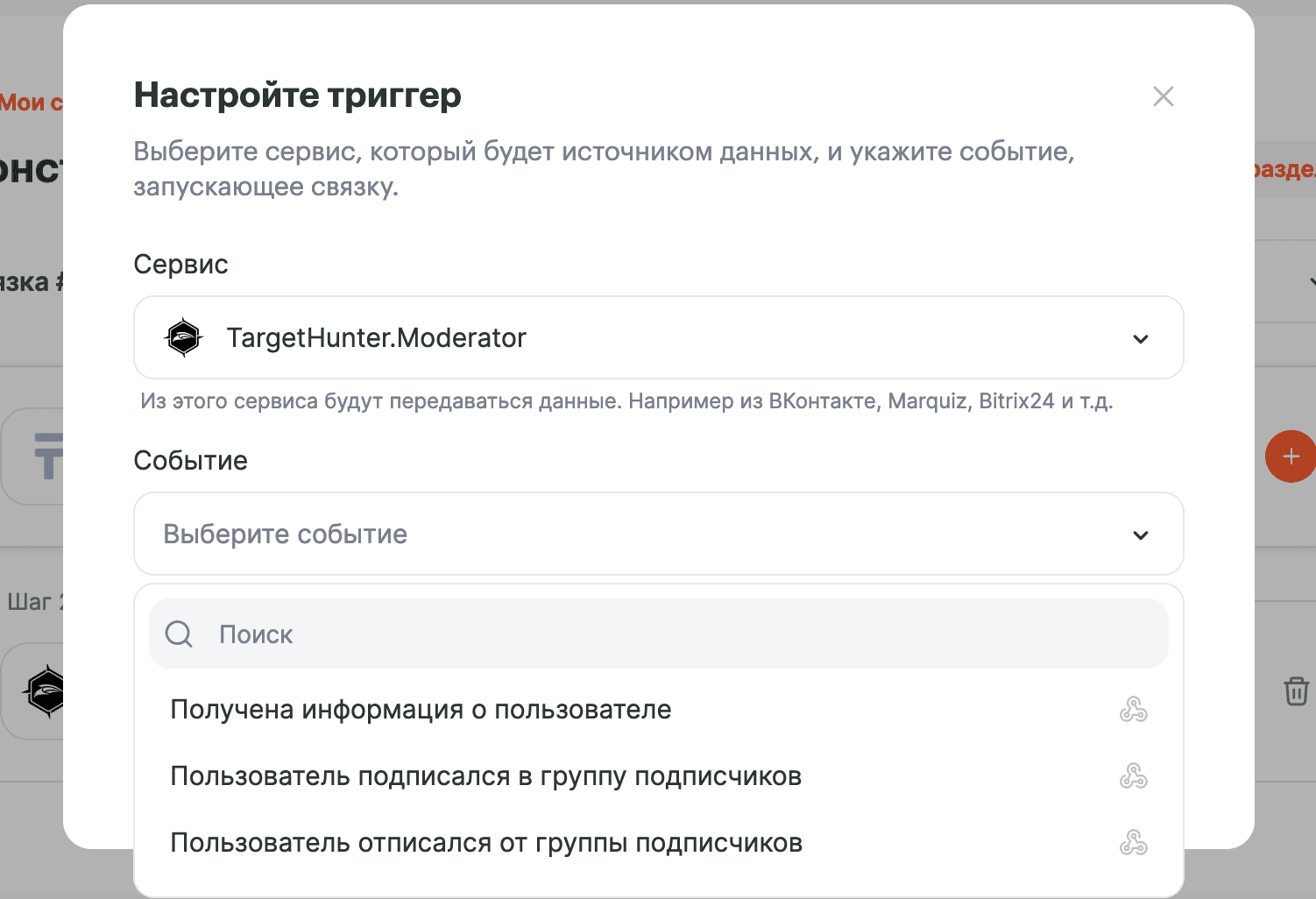Select event Пользователь отписался от группы подписчиков

pos(486,843)
